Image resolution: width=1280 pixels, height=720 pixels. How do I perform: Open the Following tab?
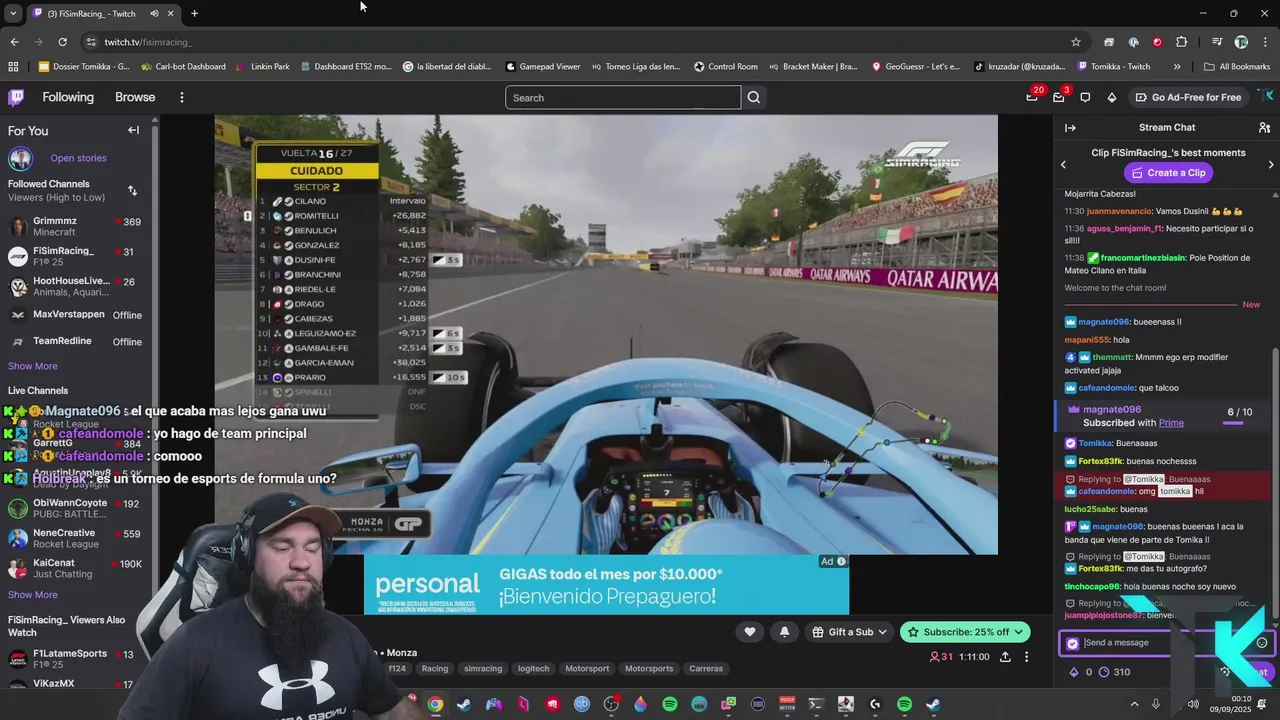(x=68, y=97)
